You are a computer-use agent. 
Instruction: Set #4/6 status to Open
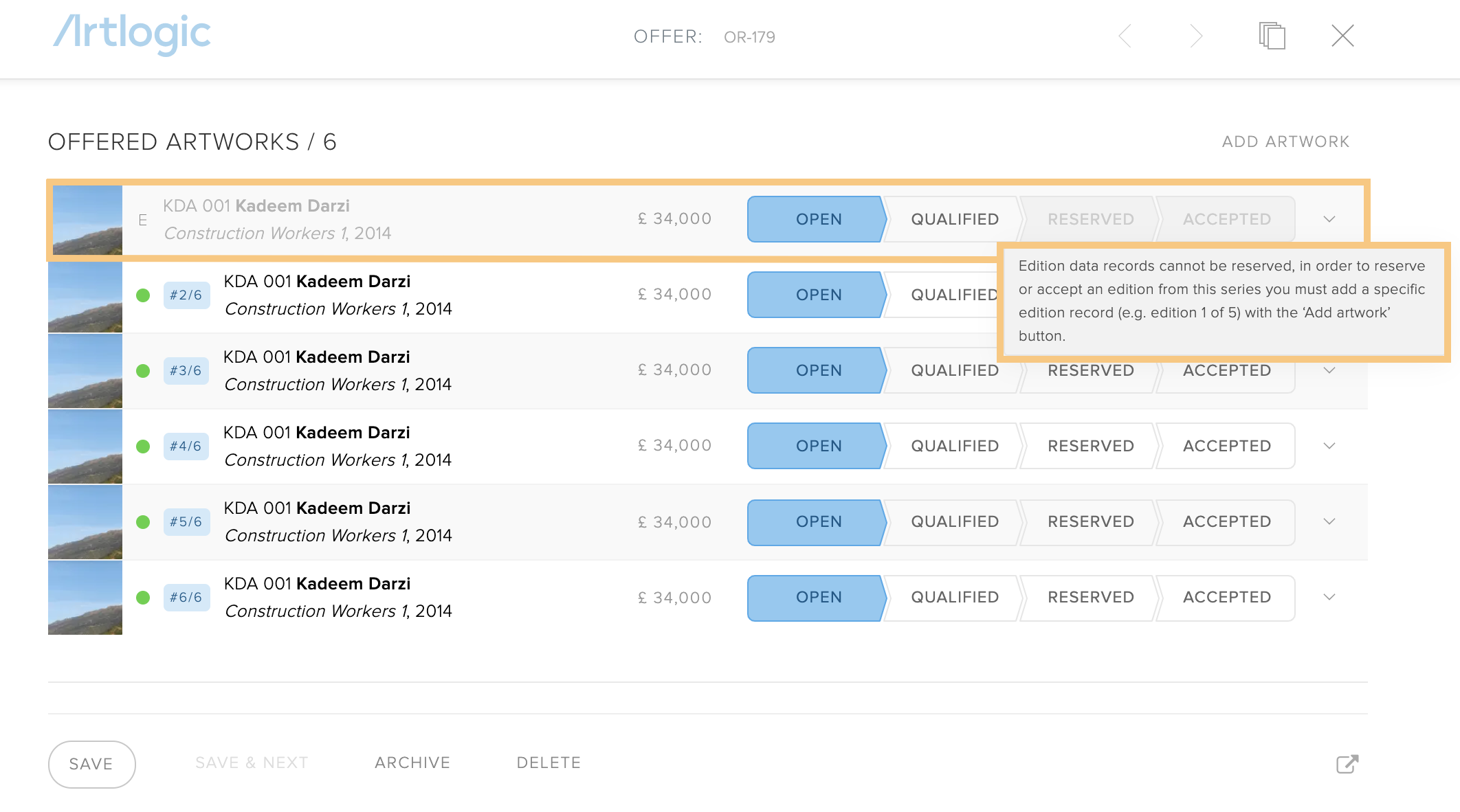click(817, 446)
